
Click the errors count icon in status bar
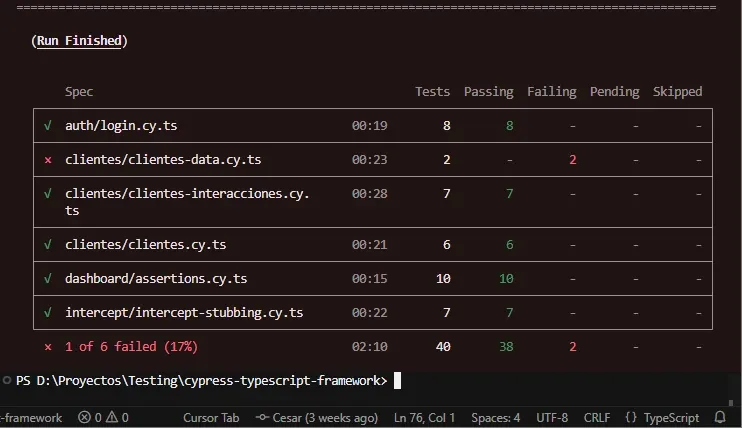click(x=84, y=418)
